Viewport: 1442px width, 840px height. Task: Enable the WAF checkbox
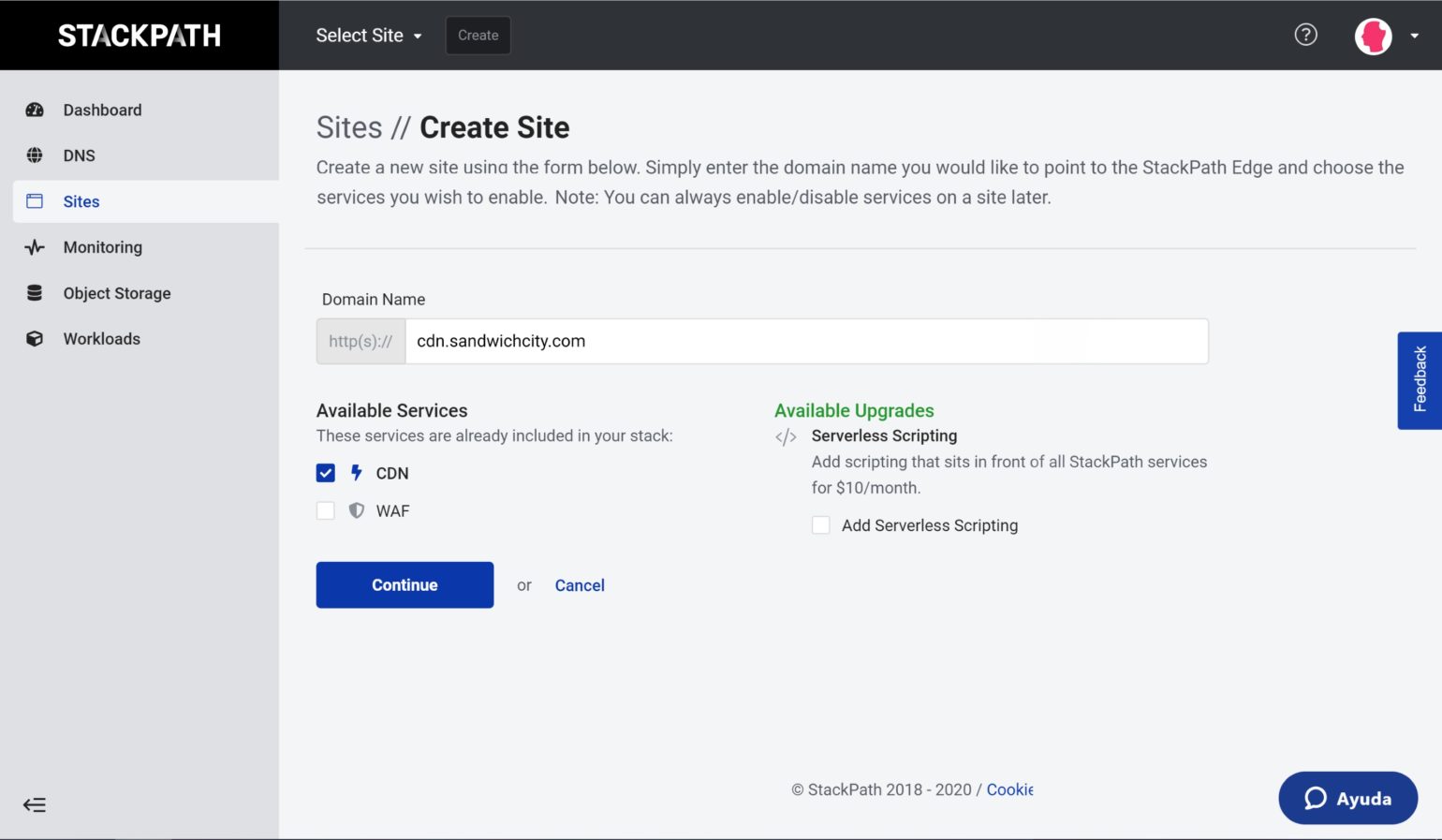click(326, 510)
